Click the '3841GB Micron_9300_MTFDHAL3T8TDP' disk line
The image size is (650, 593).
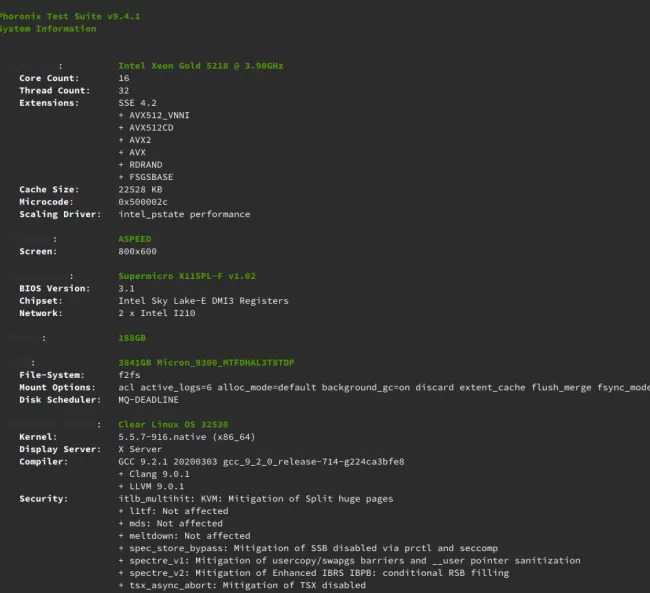click(206, 363)
